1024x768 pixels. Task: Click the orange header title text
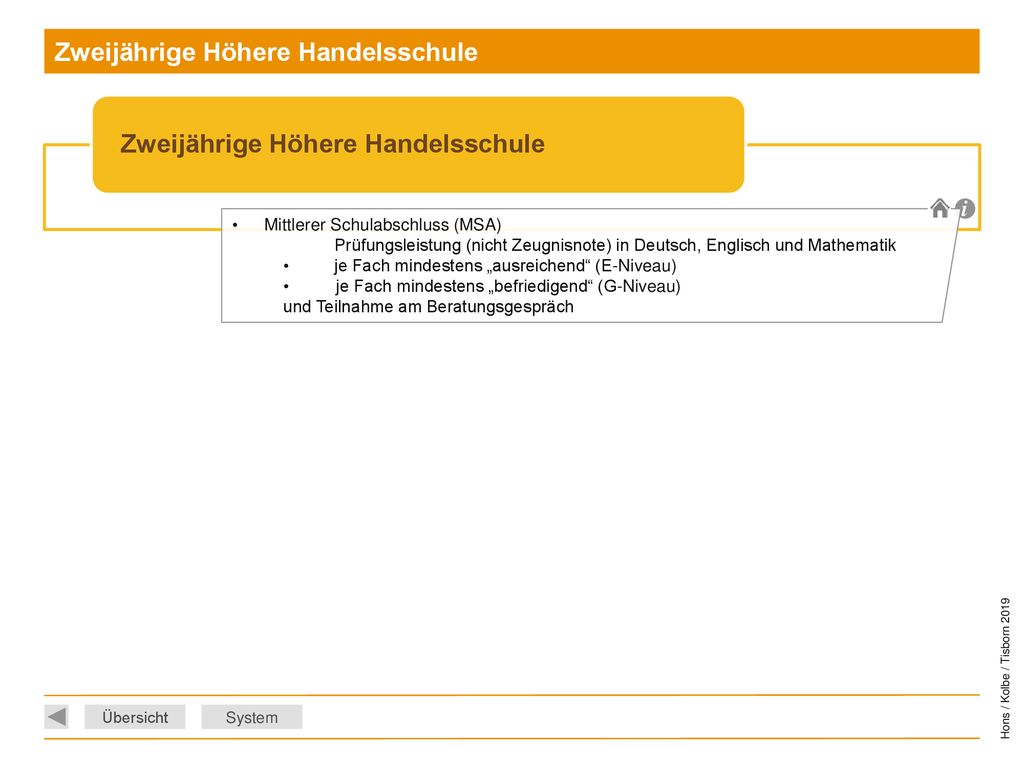tap(266, 52)
